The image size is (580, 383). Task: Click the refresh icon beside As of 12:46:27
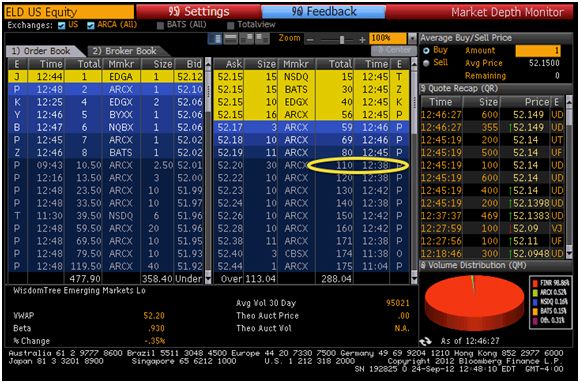tap(426, 341)
